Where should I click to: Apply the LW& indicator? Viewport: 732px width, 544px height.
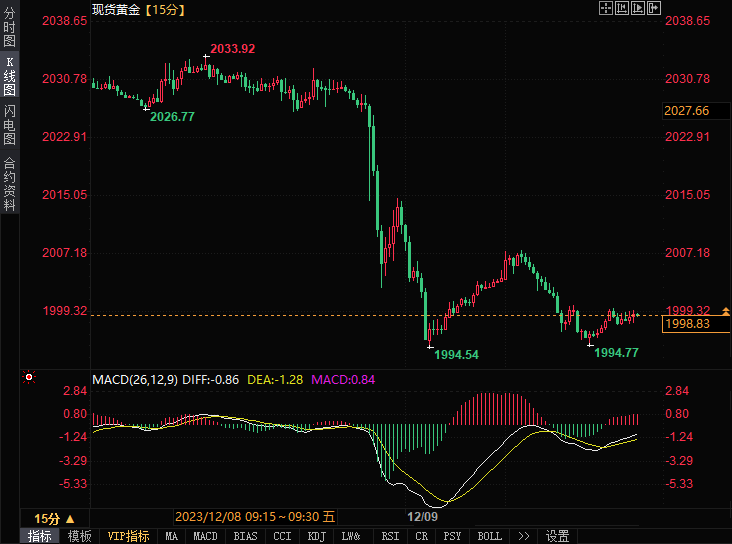click(x=351, y=536)
